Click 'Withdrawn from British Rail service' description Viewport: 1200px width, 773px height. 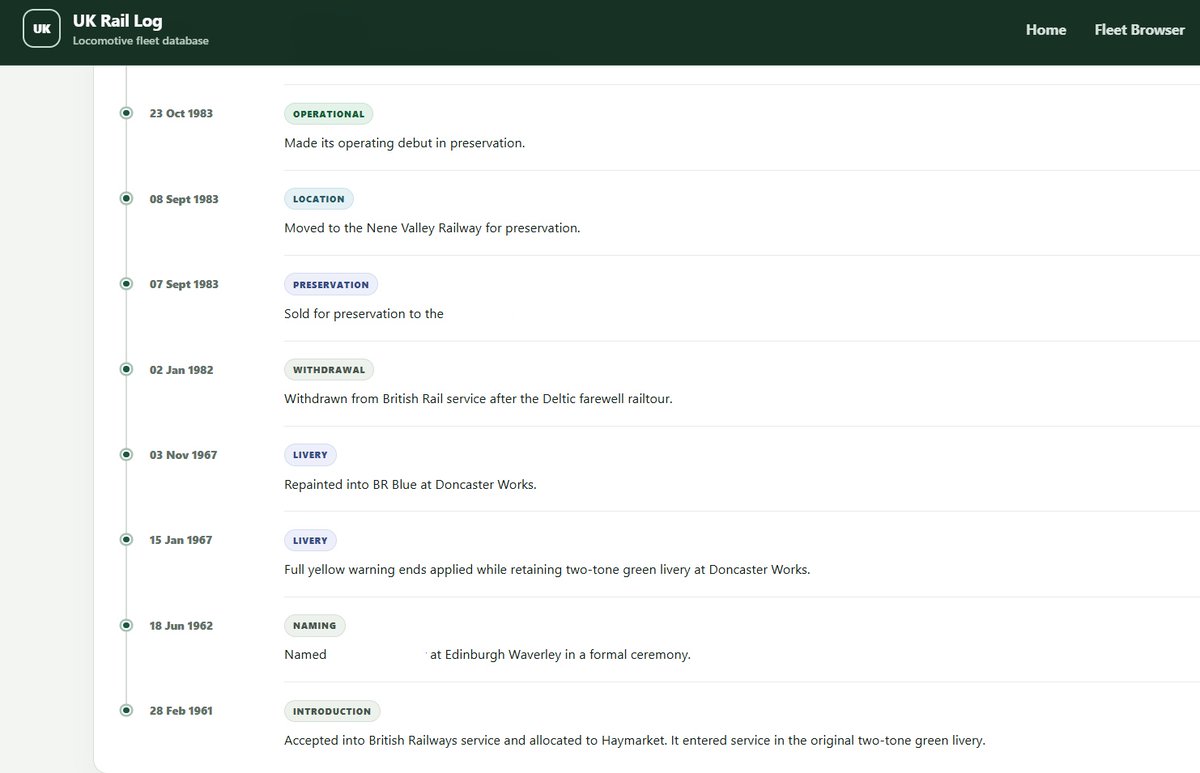tap(478, 399)
